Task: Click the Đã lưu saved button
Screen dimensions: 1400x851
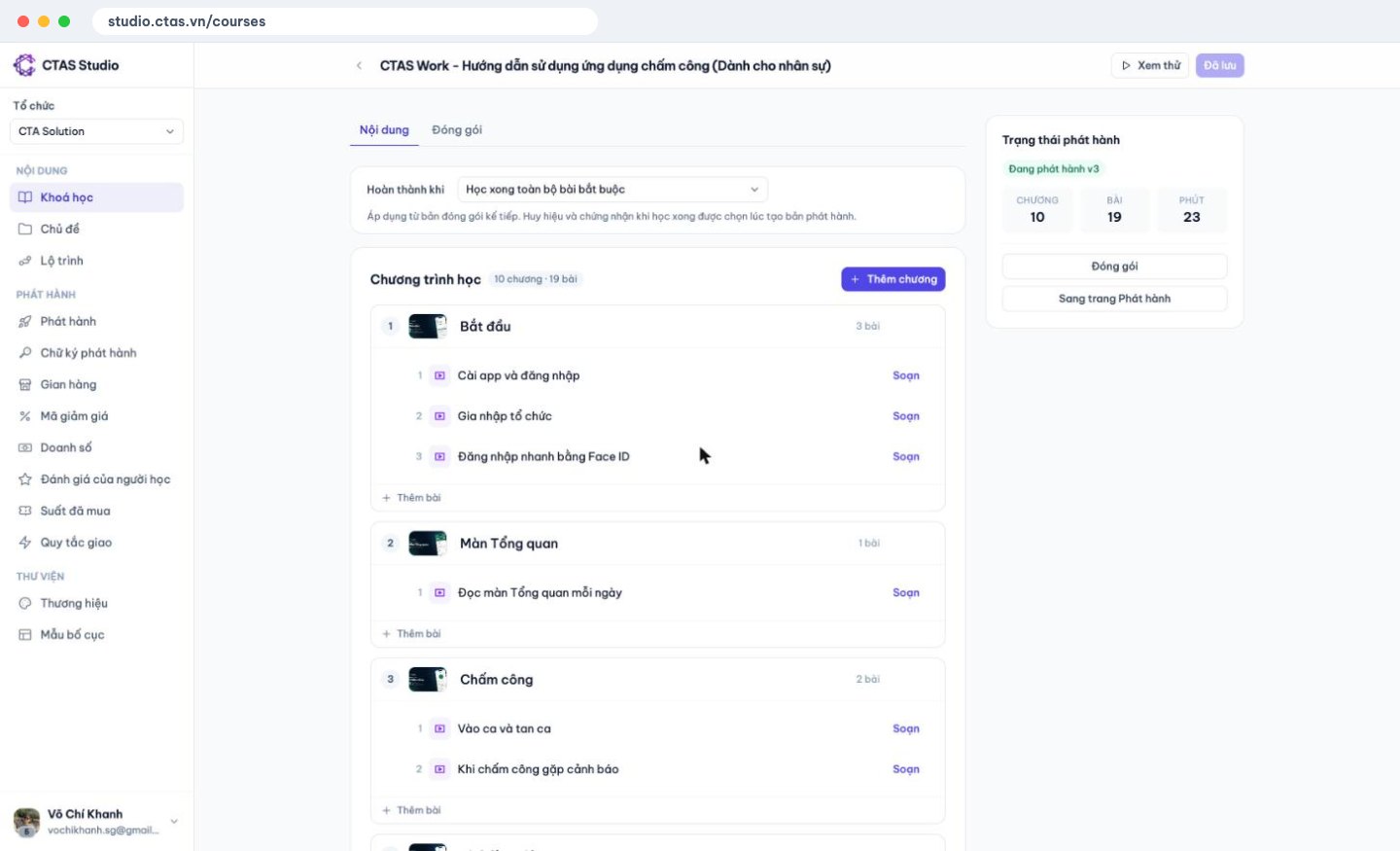Action: 1220,65
